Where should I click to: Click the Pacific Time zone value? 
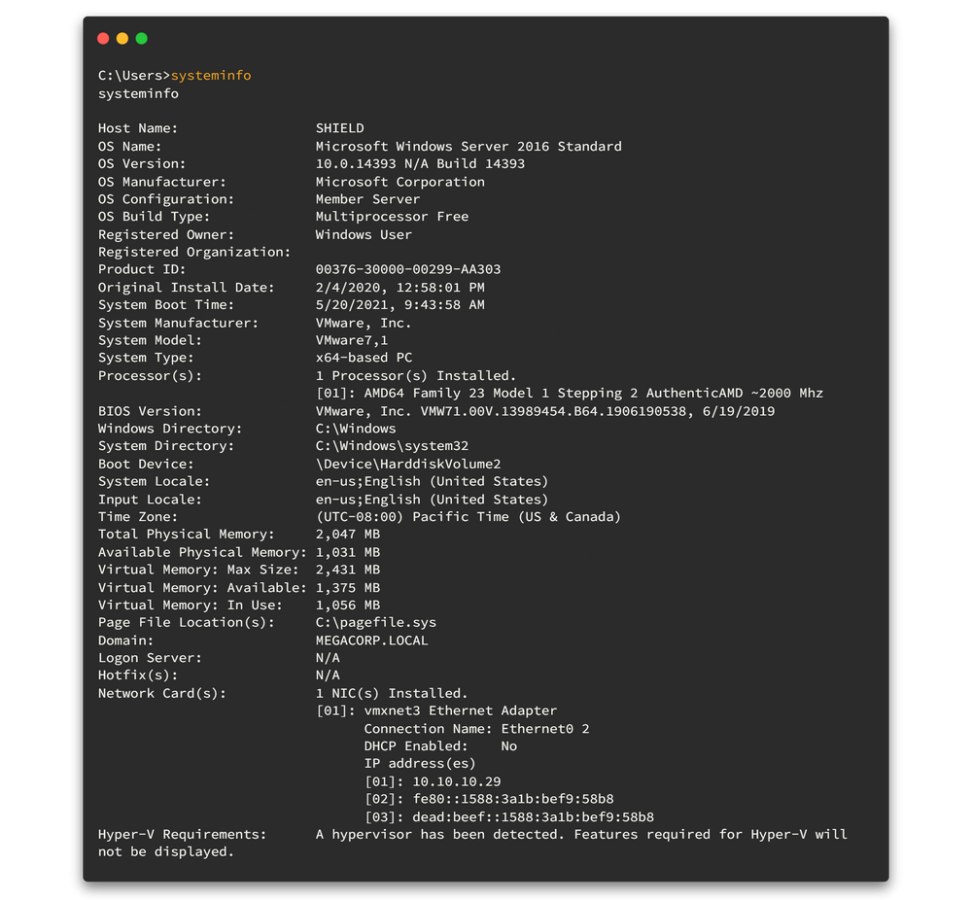click(468, 517)
